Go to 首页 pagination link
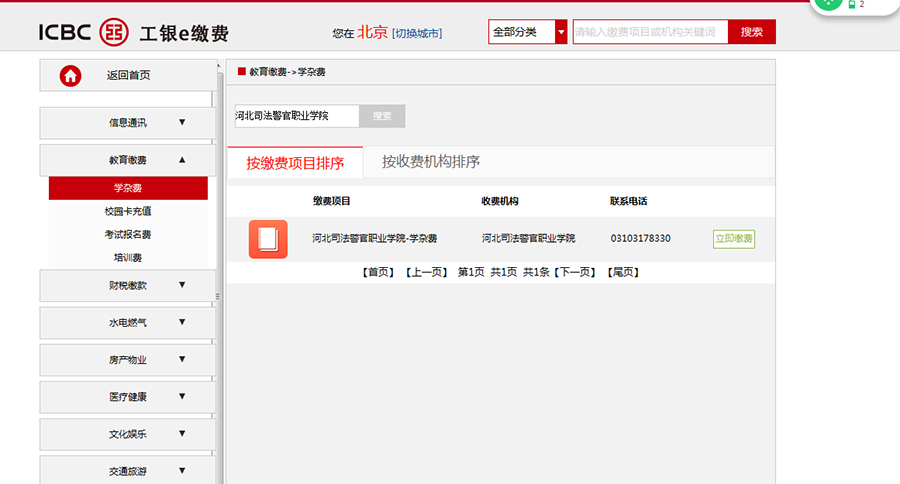This screenshot has width=900, height=484. point(378,272)
